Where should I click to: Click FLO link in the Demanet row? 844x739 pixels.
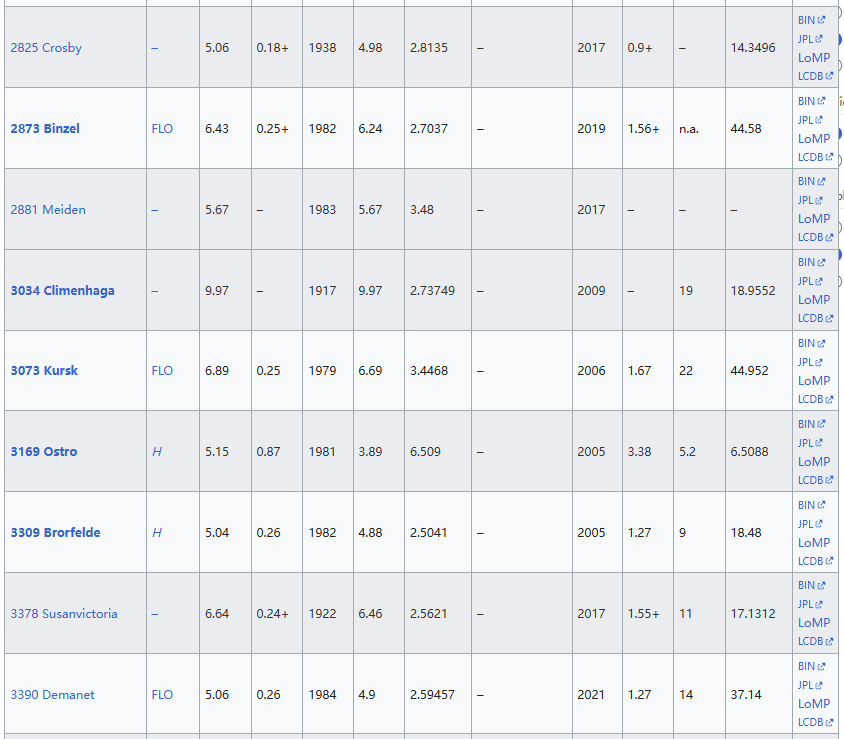(x=162, y=695)
